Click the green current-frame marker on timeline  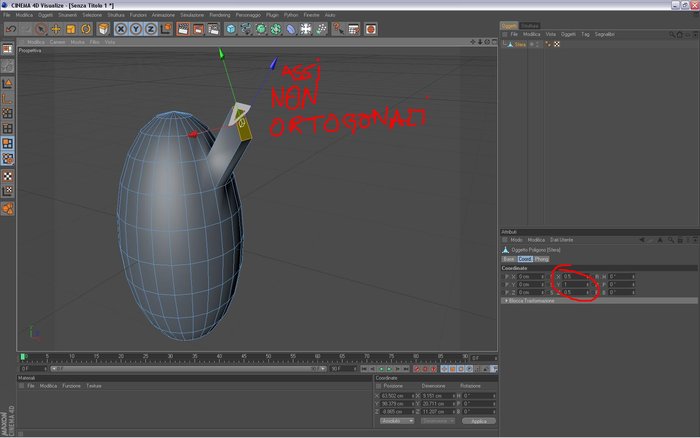coord(23,357)
